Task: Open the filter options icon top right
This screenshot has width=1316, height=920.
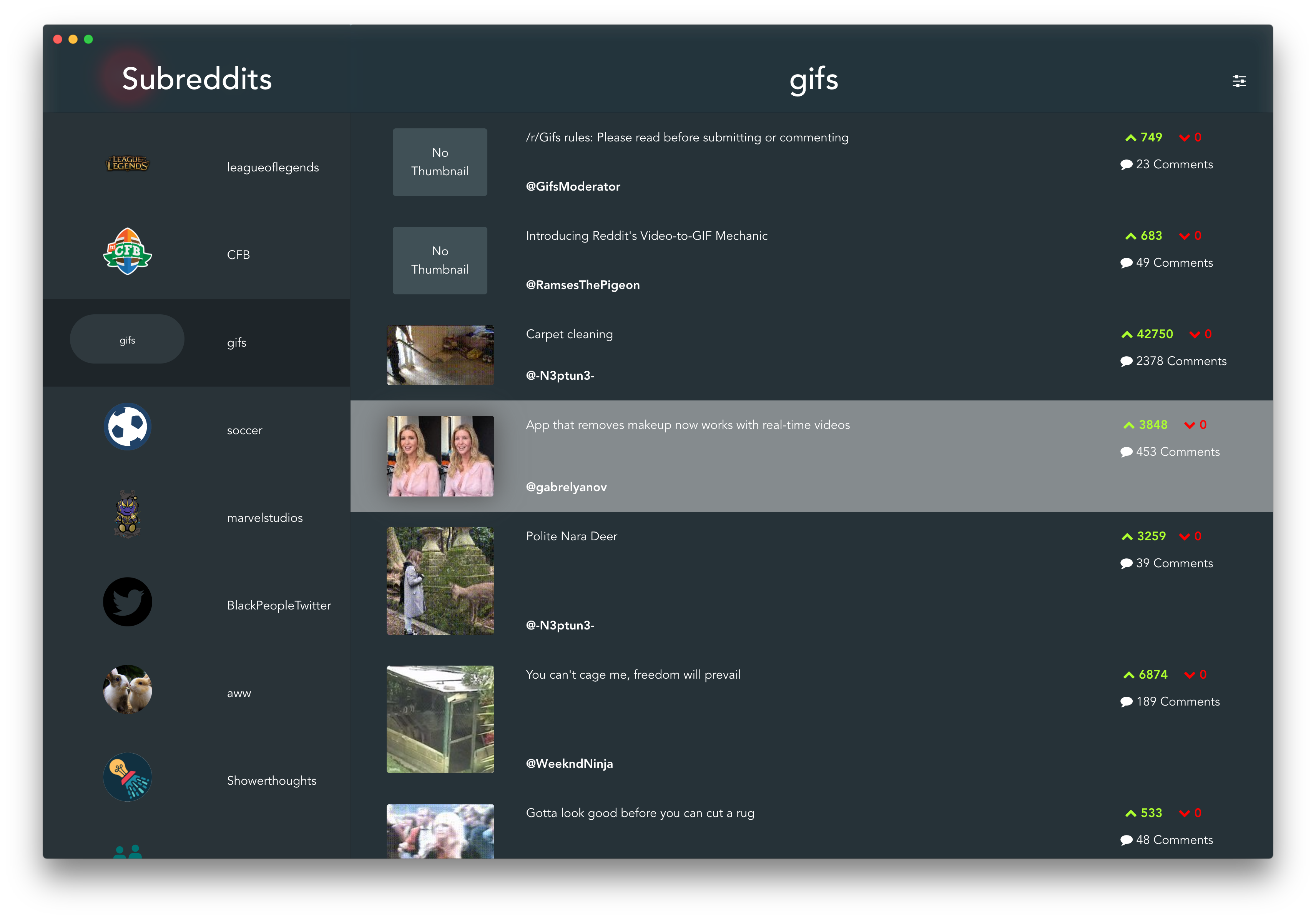Action: tap(1239, 81)
